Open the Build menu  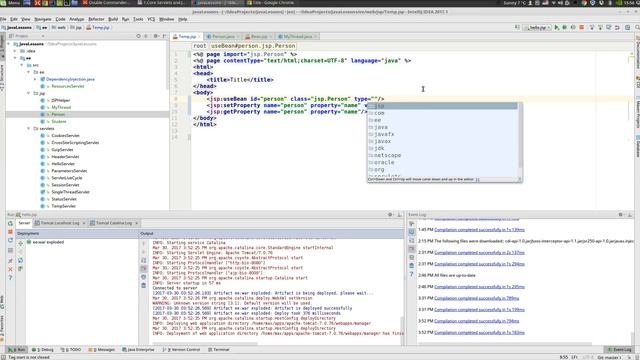(113, 19)
